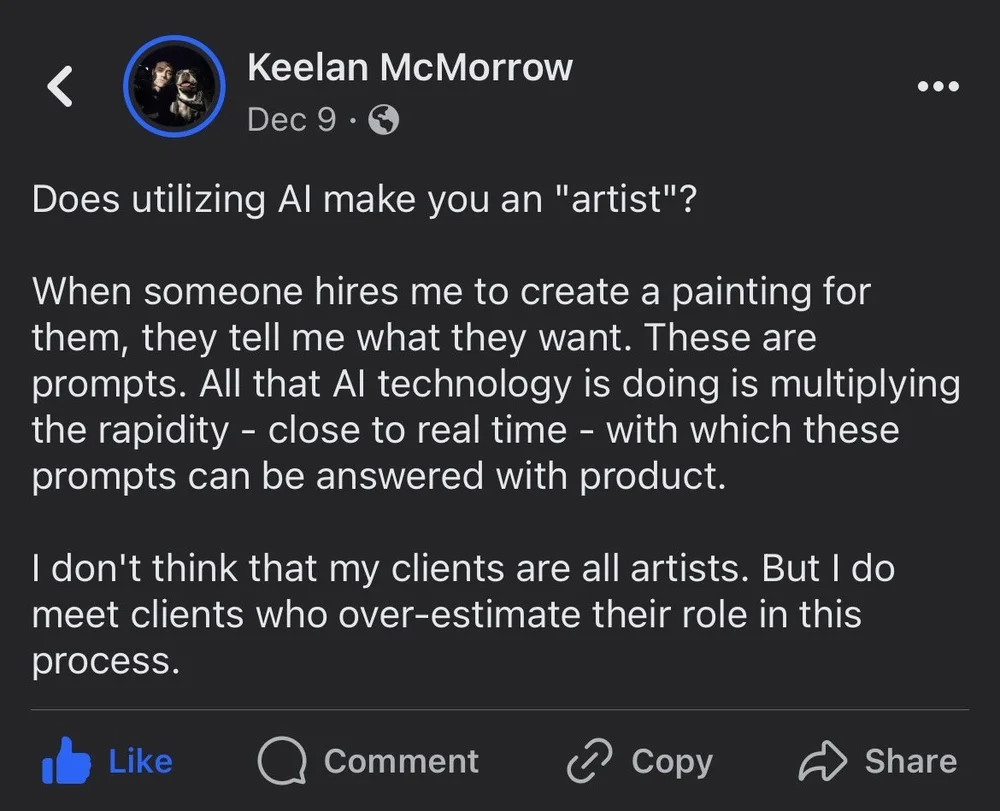Click the globe public audience icon

(x=384, y=121)
